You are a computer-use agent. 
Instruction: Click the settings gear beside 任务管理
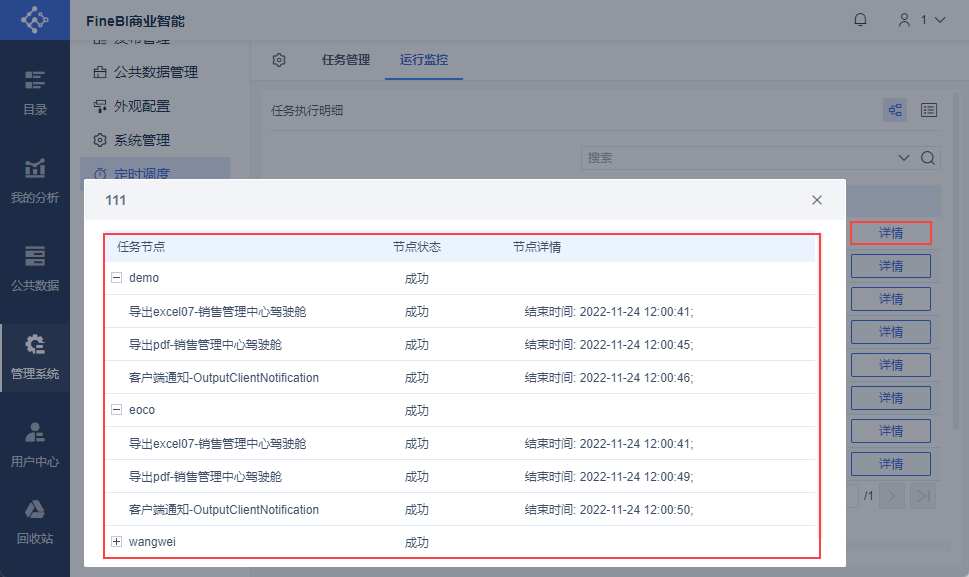coord(279,60)
